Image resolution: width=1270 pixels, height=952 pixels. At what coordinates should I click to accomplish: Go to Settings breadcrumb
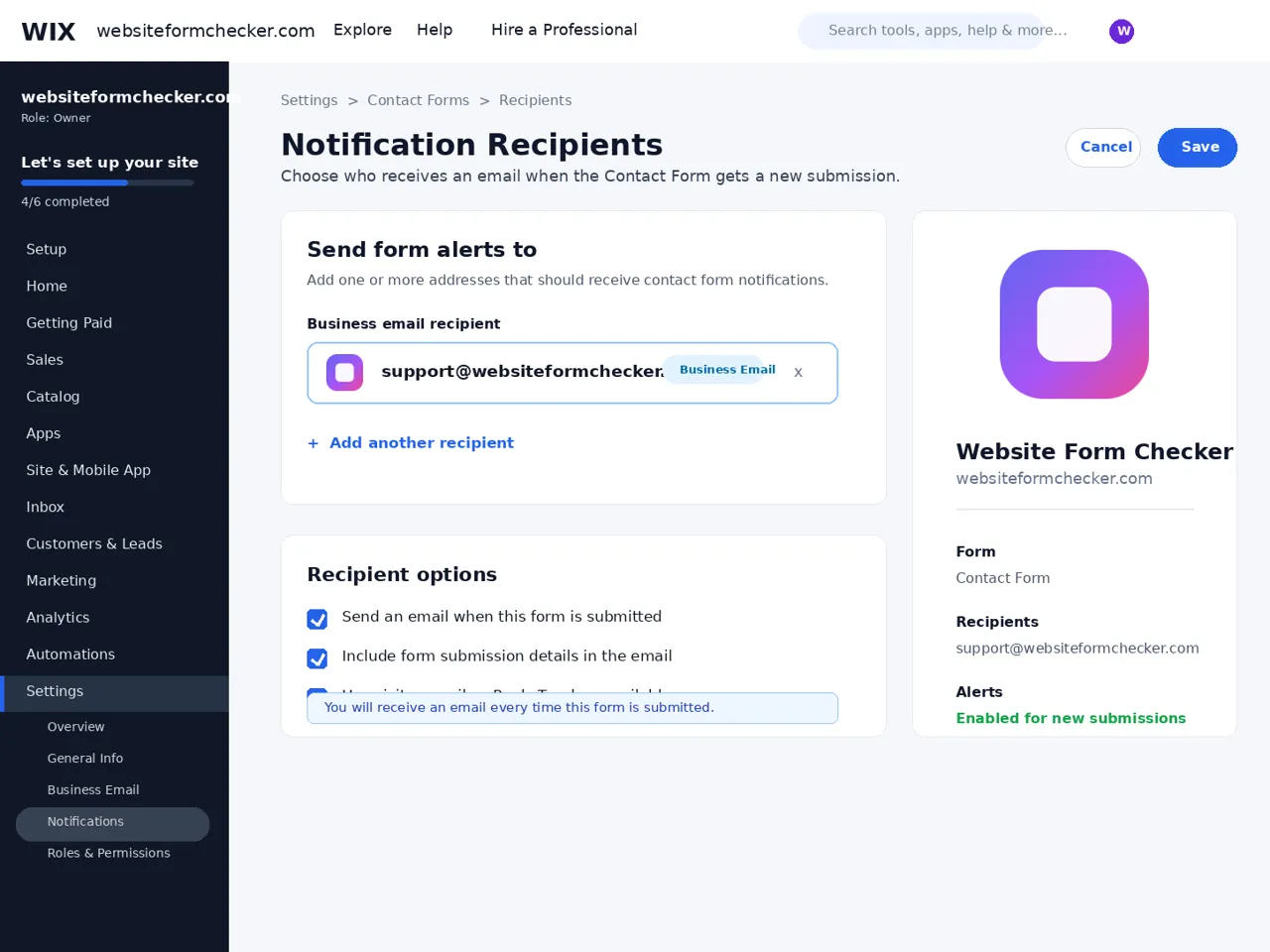coord(309,100)
